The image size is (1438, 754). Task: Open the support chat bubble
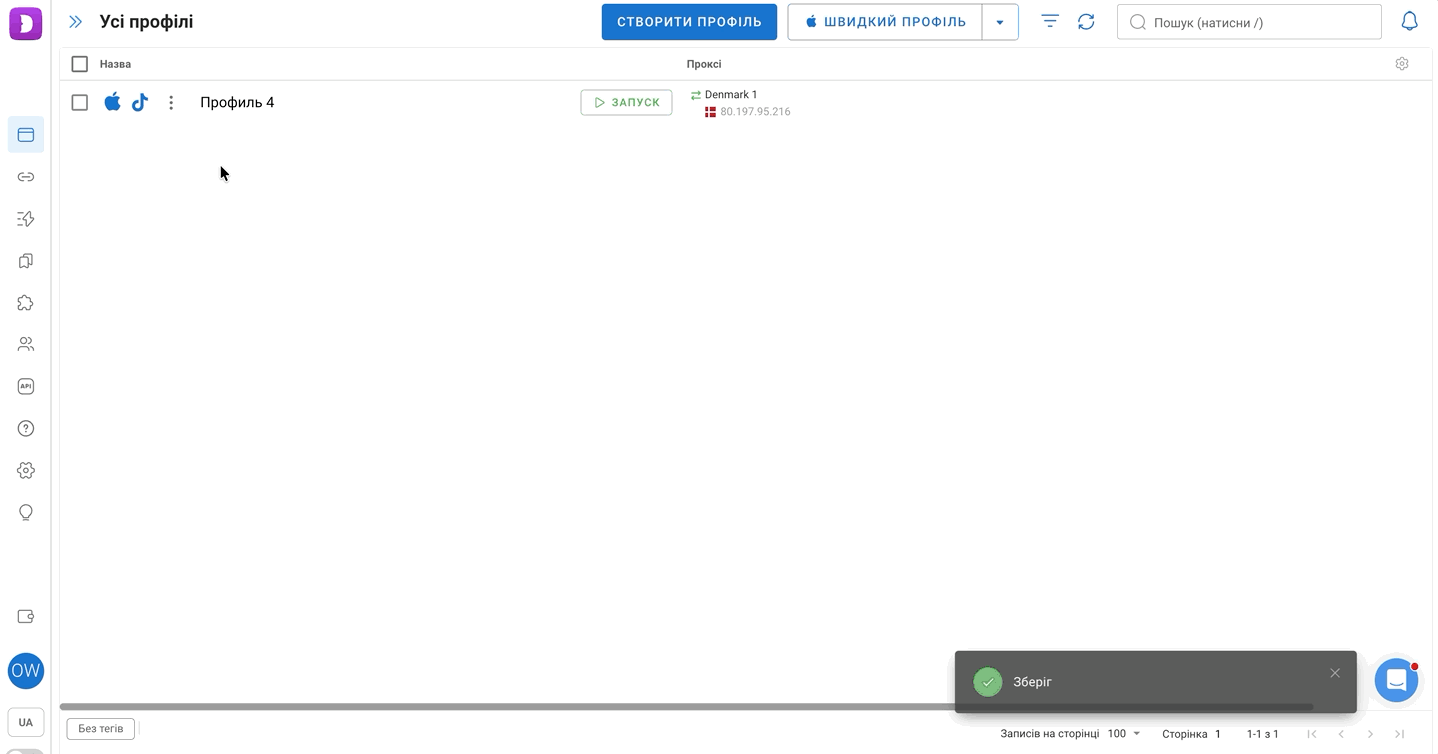(1397, 681)
